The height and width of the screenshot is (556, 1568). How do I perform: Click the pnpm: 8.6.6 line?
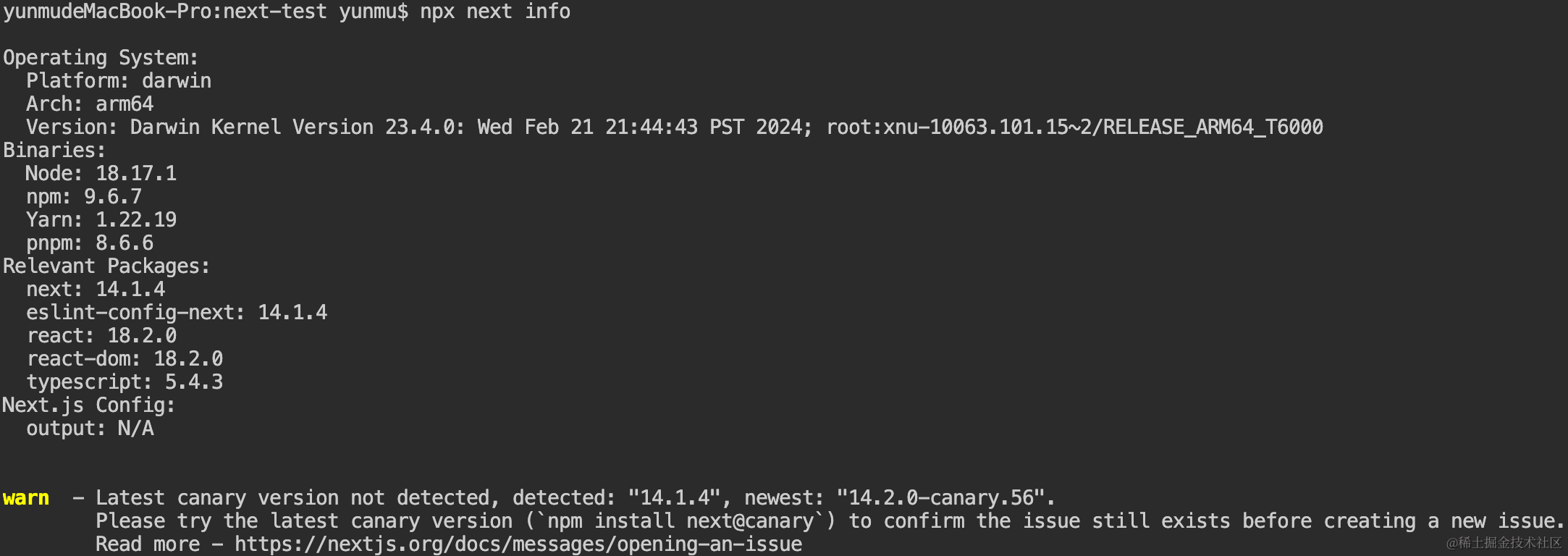[x=90, y=243]
